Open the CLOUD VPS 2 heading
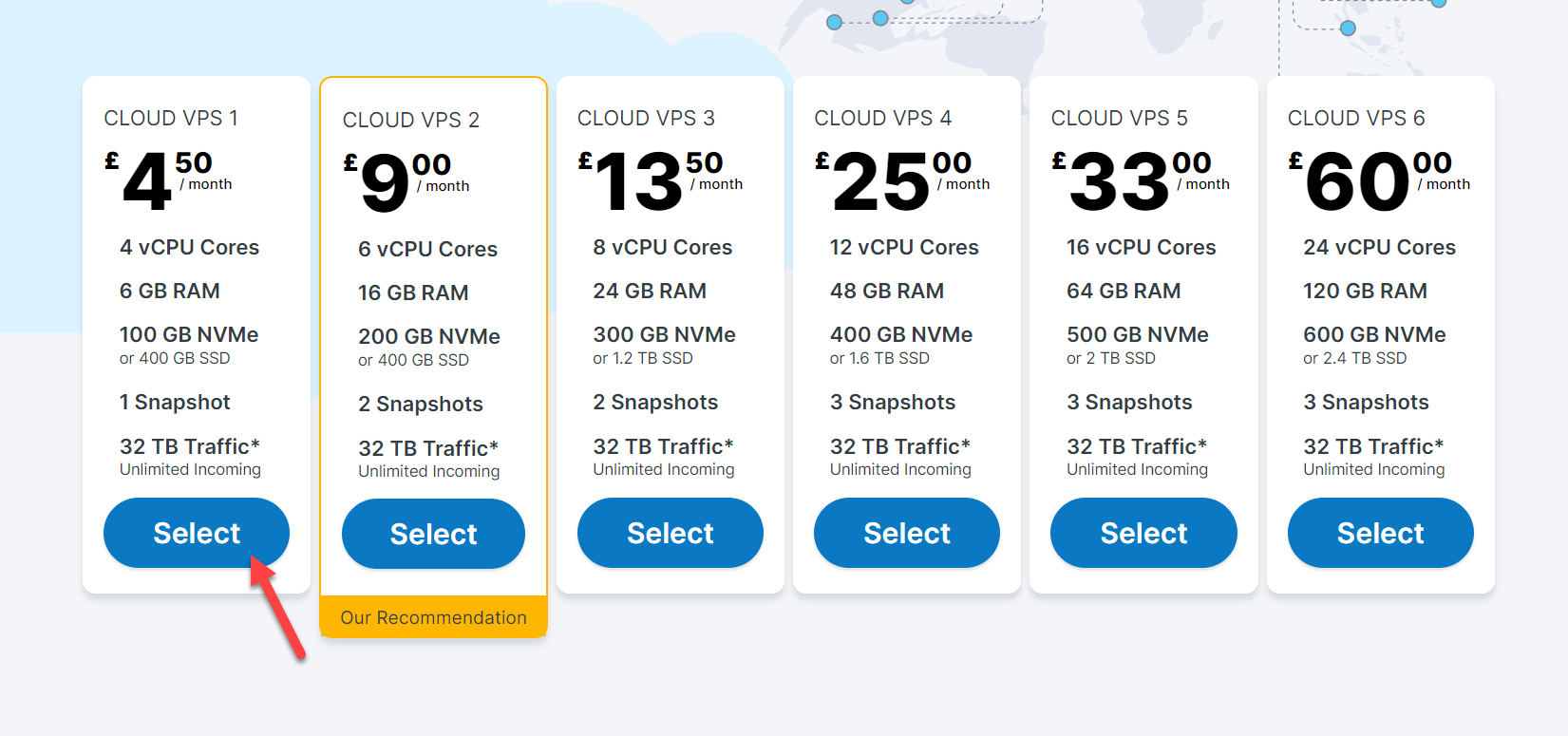 [410, 120]
